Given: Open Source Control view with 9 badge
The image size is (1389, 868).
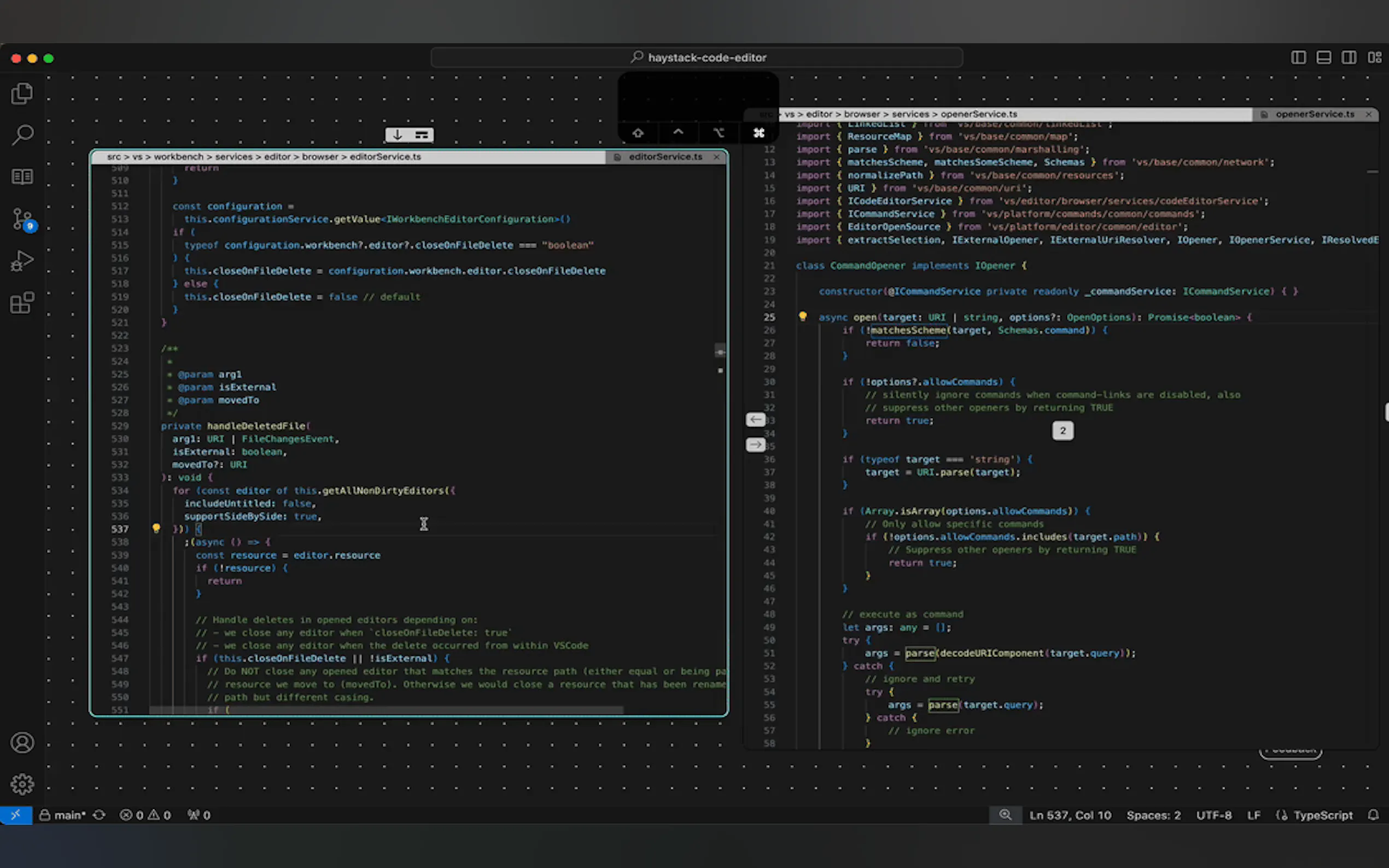Looking at the screenshot, I should click(x=22, y=219).
